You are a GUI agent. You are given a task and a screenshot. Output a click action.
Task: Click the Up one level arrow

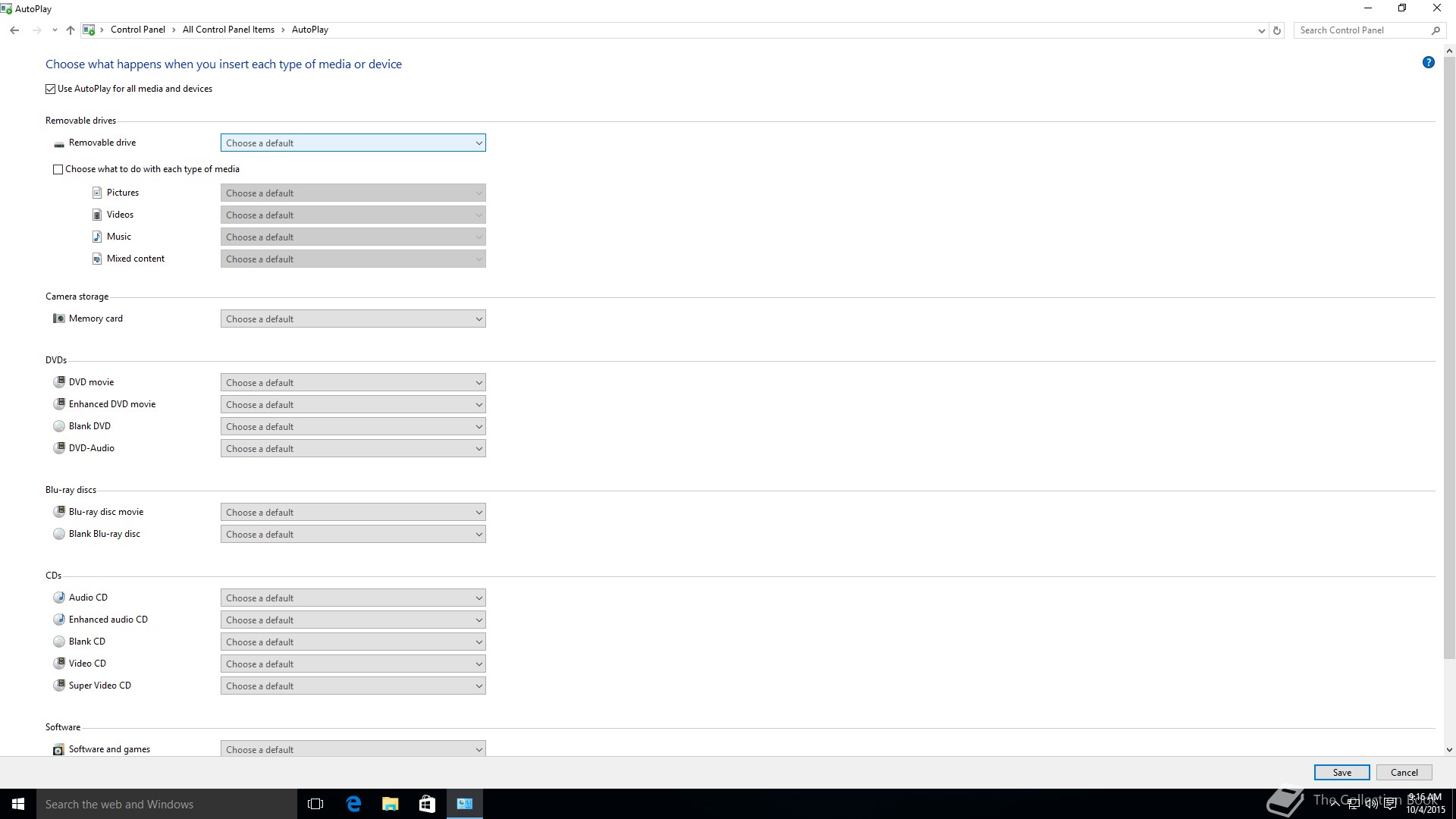click(71, 30)
